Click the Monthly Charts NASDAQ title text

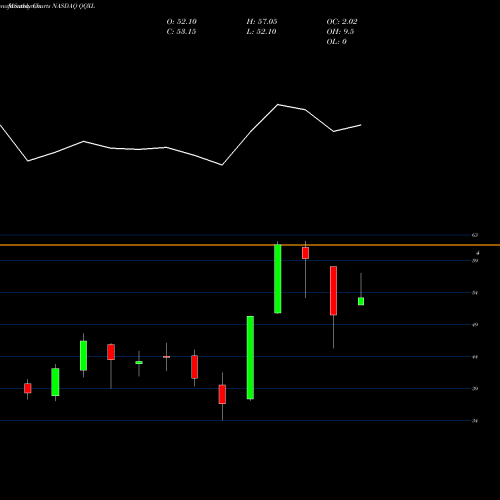[x=47, y=6]
